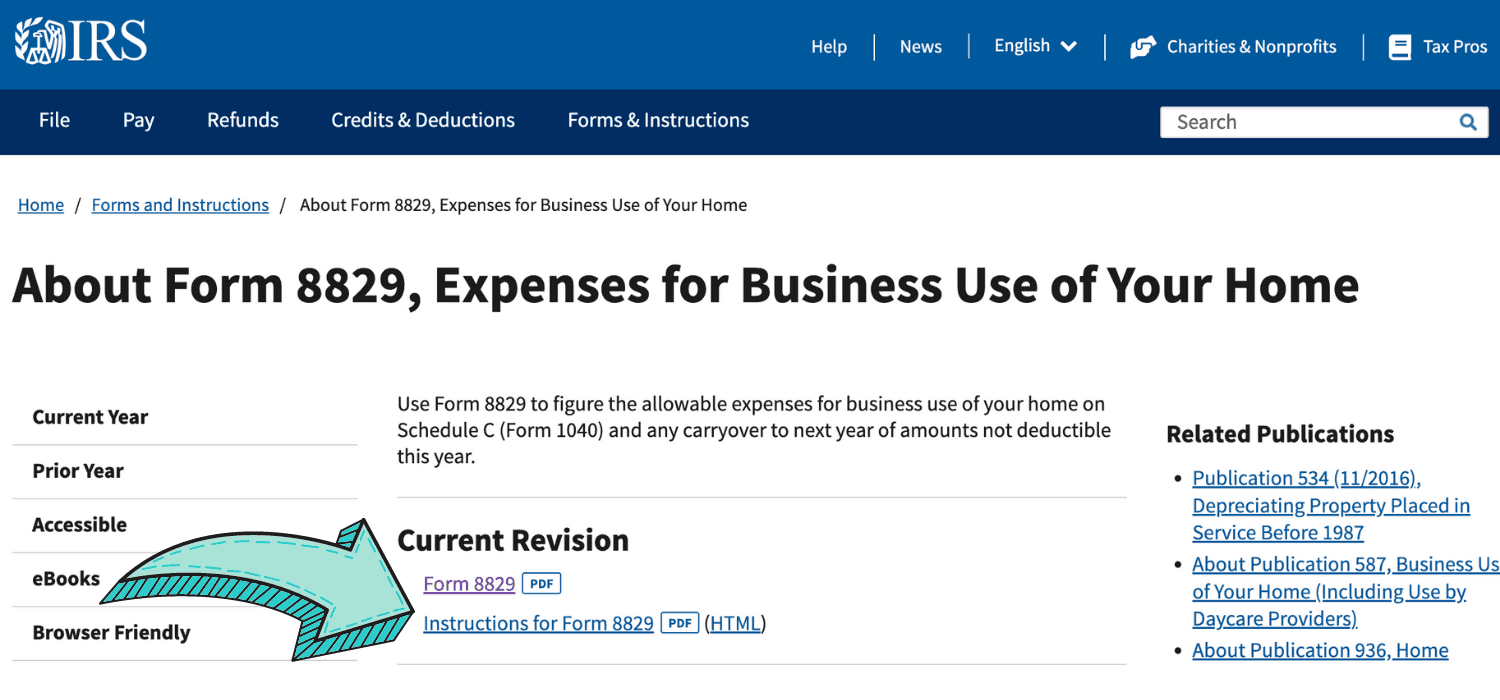Image resolution: width=1500 pixels, height=700 pixels.
Task: Click the handshake icon beside Charities & Nonprofits
Action: [1143, 46]
